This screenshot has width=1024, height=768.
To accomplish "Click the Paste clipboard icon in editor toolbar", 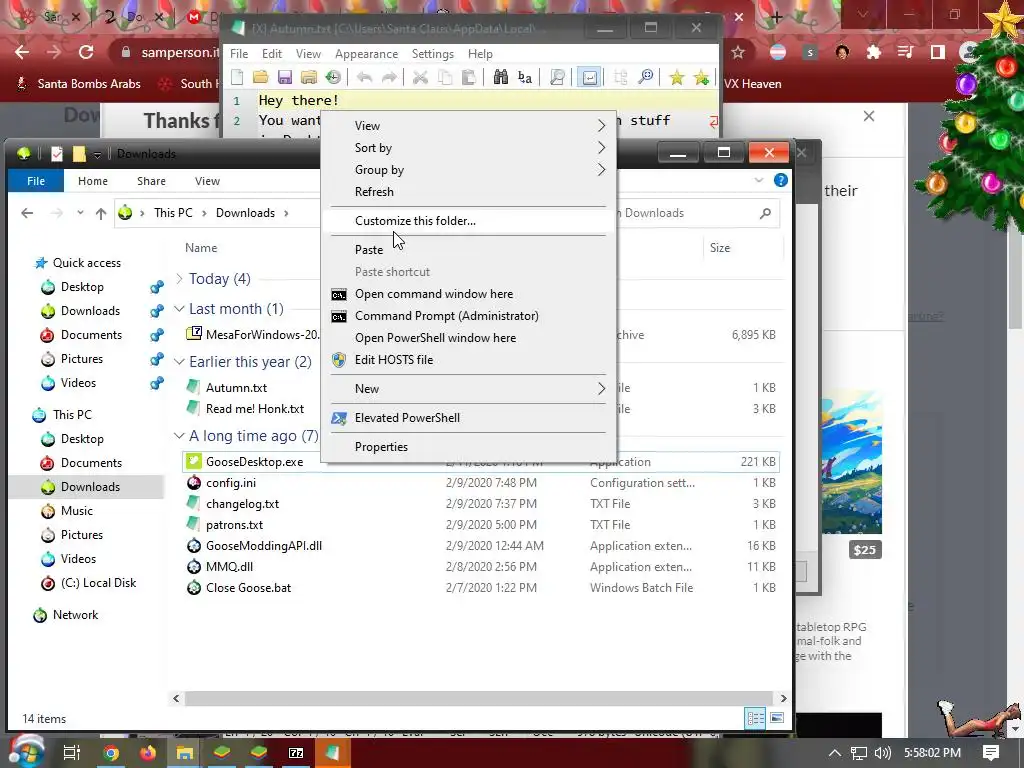I will (x=468, y=78).
